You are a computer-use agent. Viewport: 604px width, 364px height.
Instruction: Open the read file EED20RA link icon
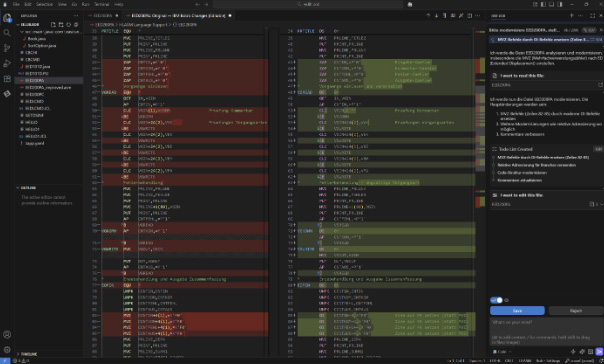(x=600, y=85)
